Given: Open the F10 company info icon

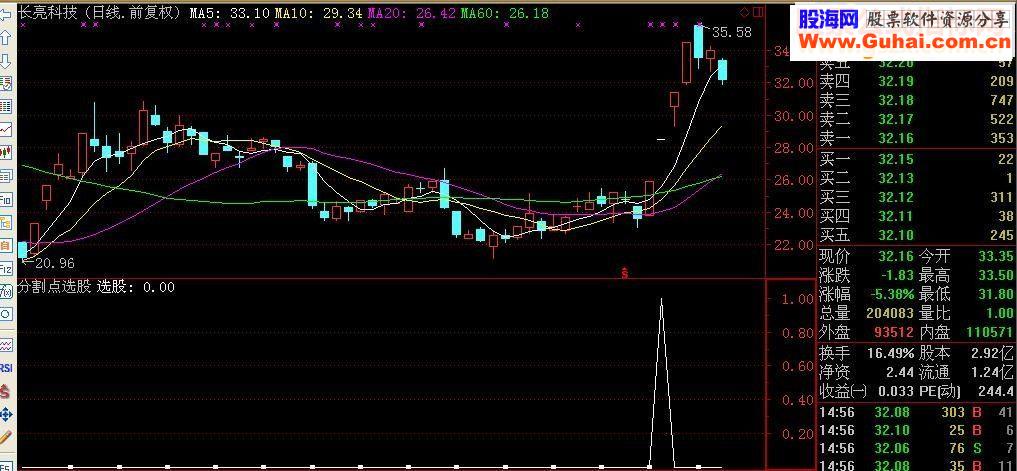Looking at the screenshot, I should (x=5, y=199).
